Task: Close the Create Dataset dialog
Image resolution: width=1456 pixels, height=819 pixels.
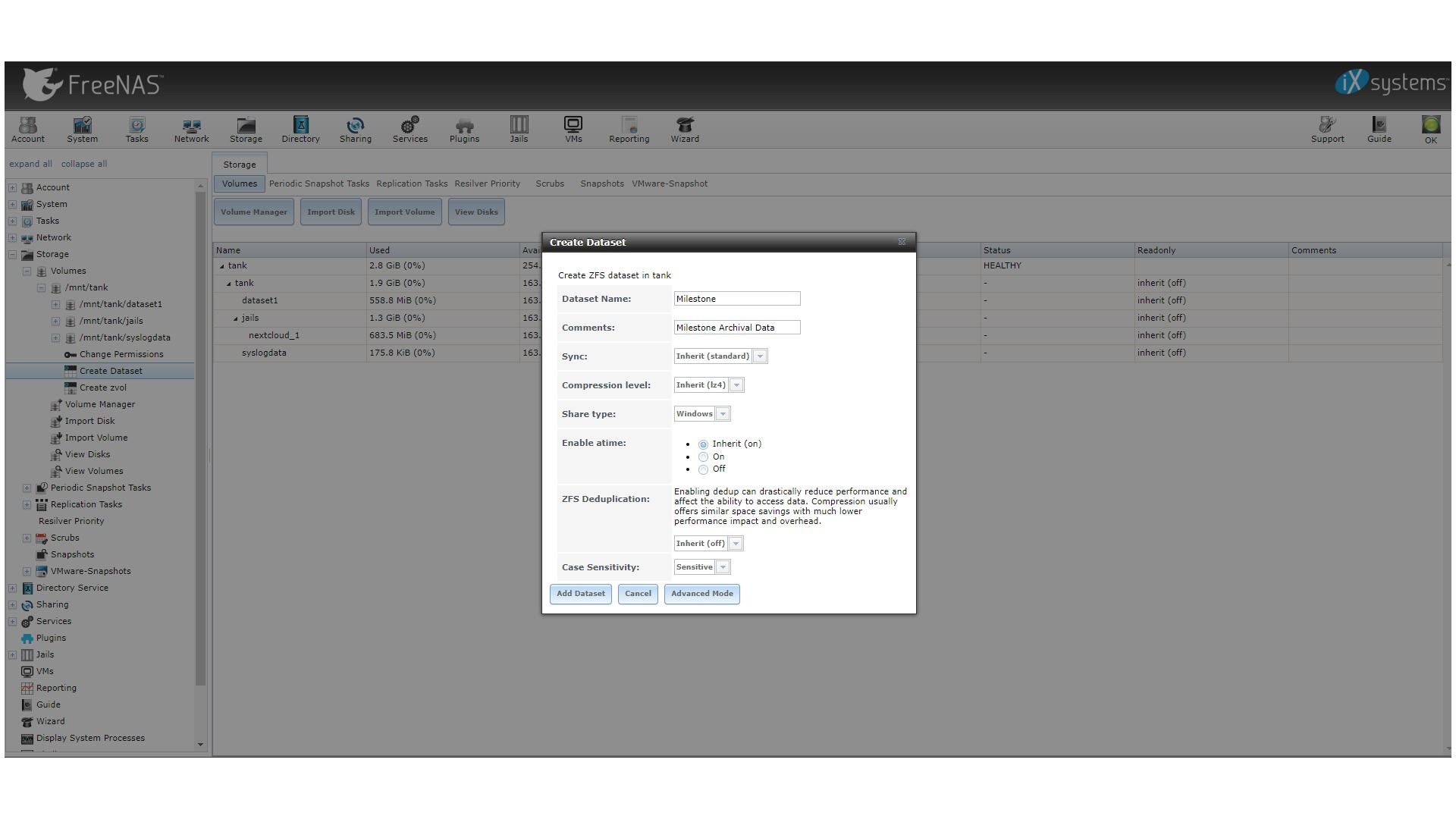Action: 902,242
